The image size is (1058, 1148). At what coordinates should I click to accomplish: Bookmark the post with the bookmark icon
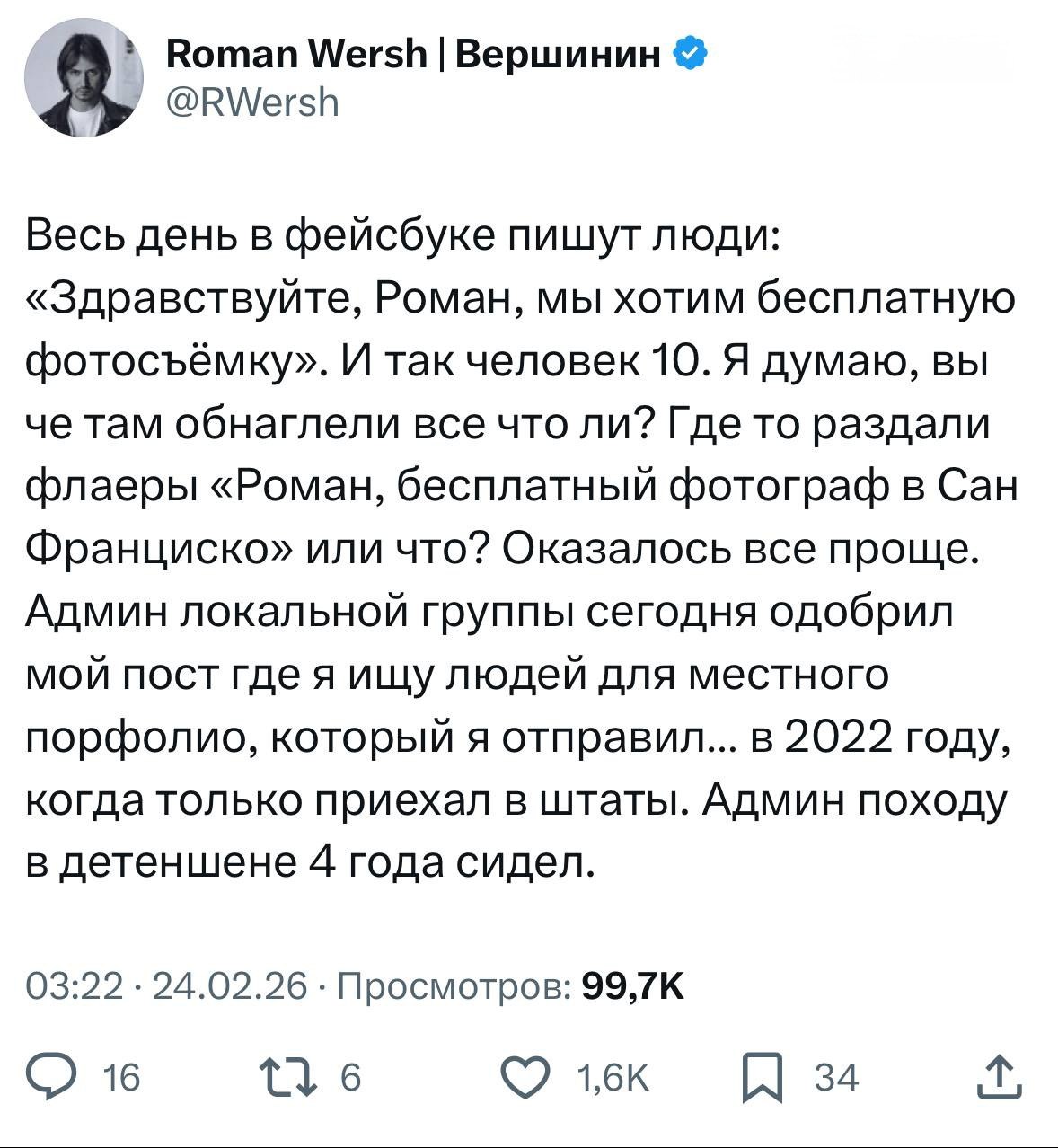click(x=761, y=1077)
